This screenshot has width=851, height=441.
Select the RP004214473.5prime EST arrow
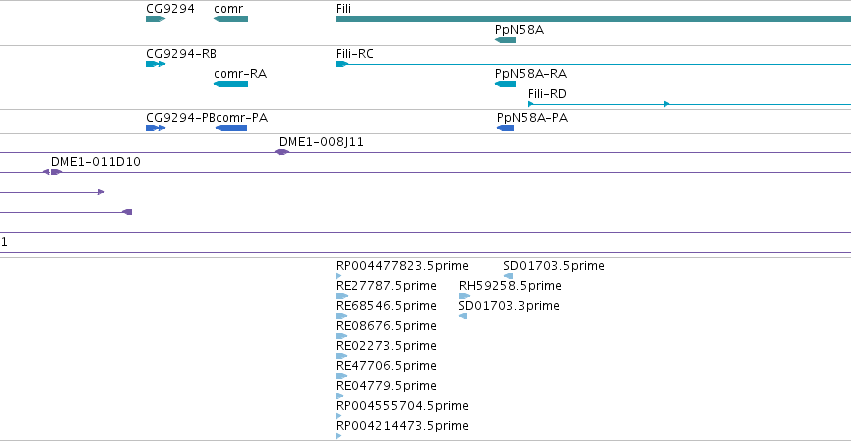[x=339, y=436]
